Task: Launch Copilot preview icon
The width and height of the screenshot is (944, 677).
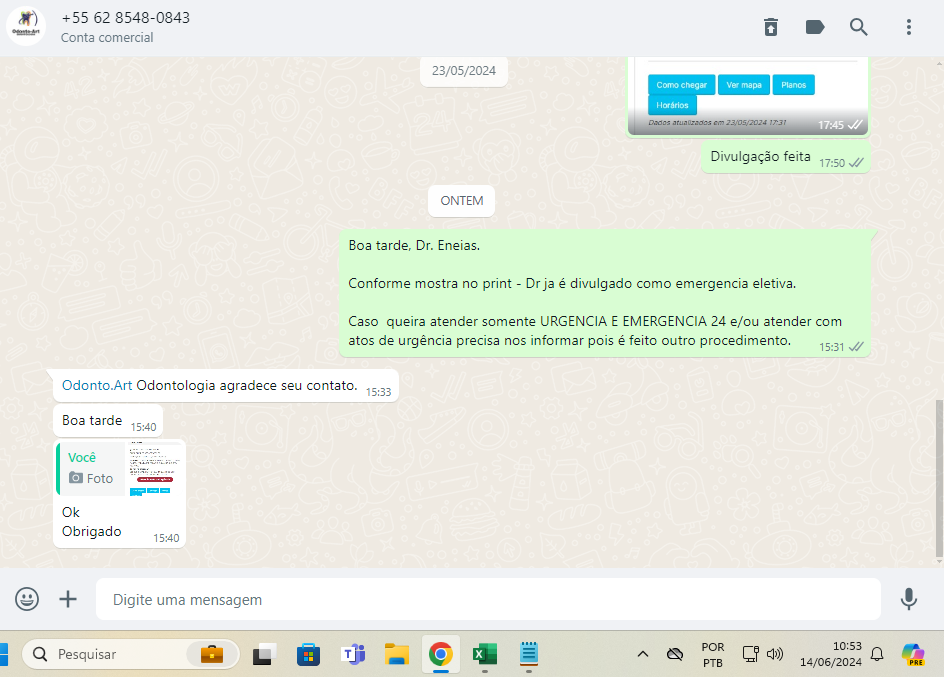Action: (x=913, y=654)
